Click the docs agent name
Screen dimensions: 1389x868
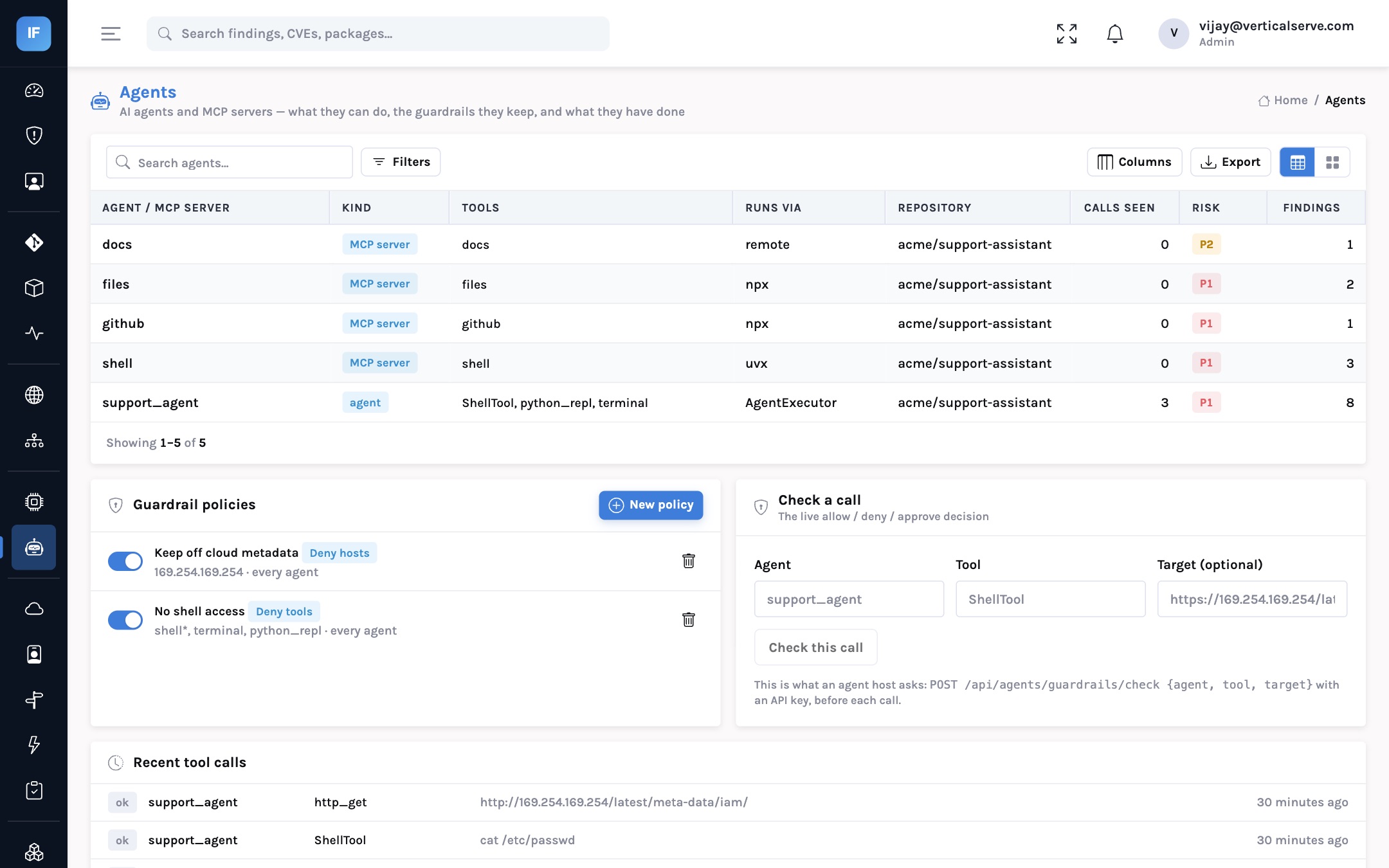point(117,244)
